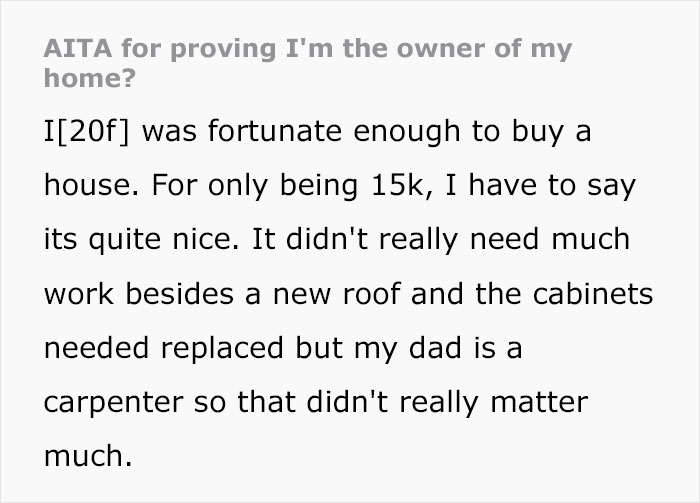Select the word "owner" in the title
Viewport: 700px width, 503px height.
pyautogui.click(x=440, y=48)
